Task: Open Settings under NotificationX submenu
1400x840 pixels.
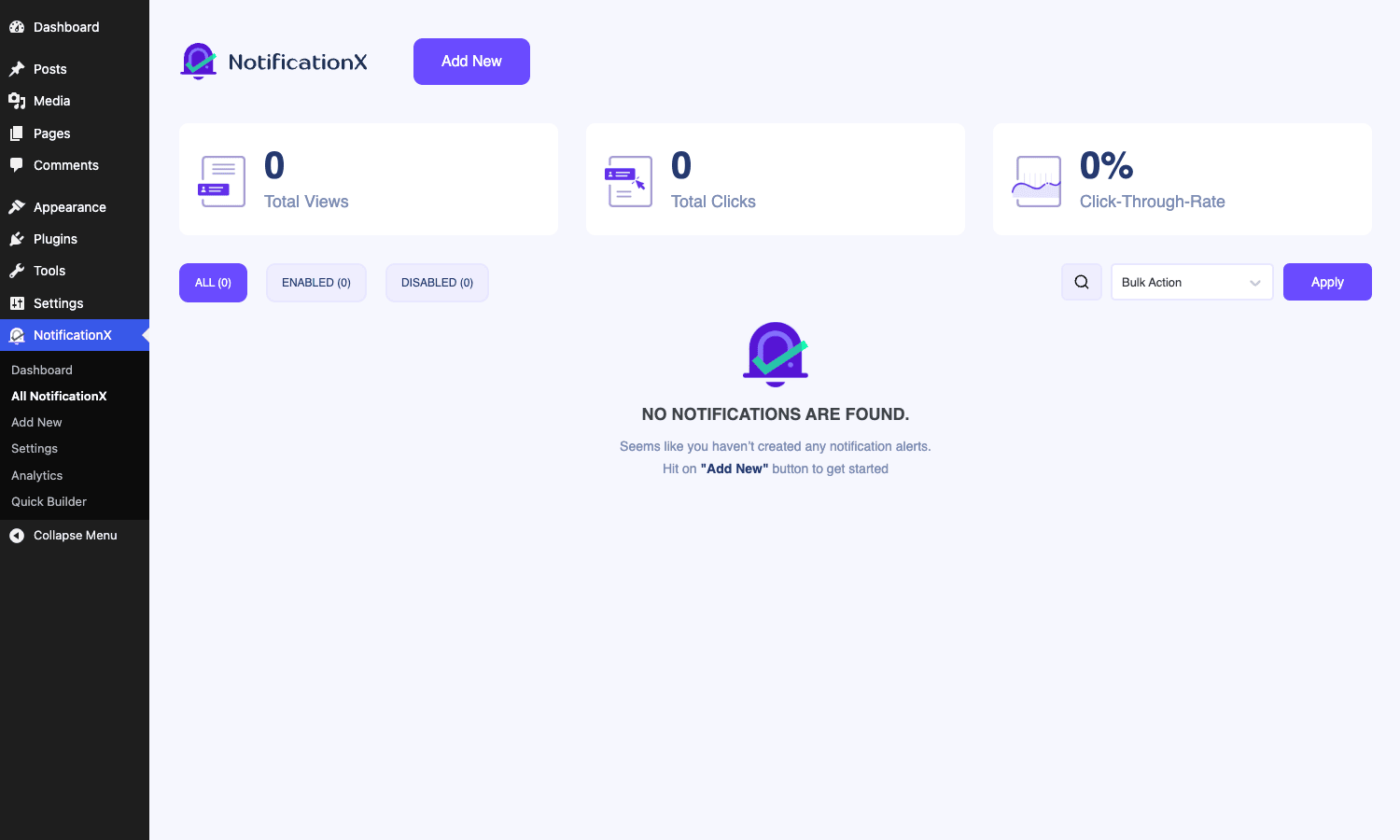Action: [x=35, y=449]
